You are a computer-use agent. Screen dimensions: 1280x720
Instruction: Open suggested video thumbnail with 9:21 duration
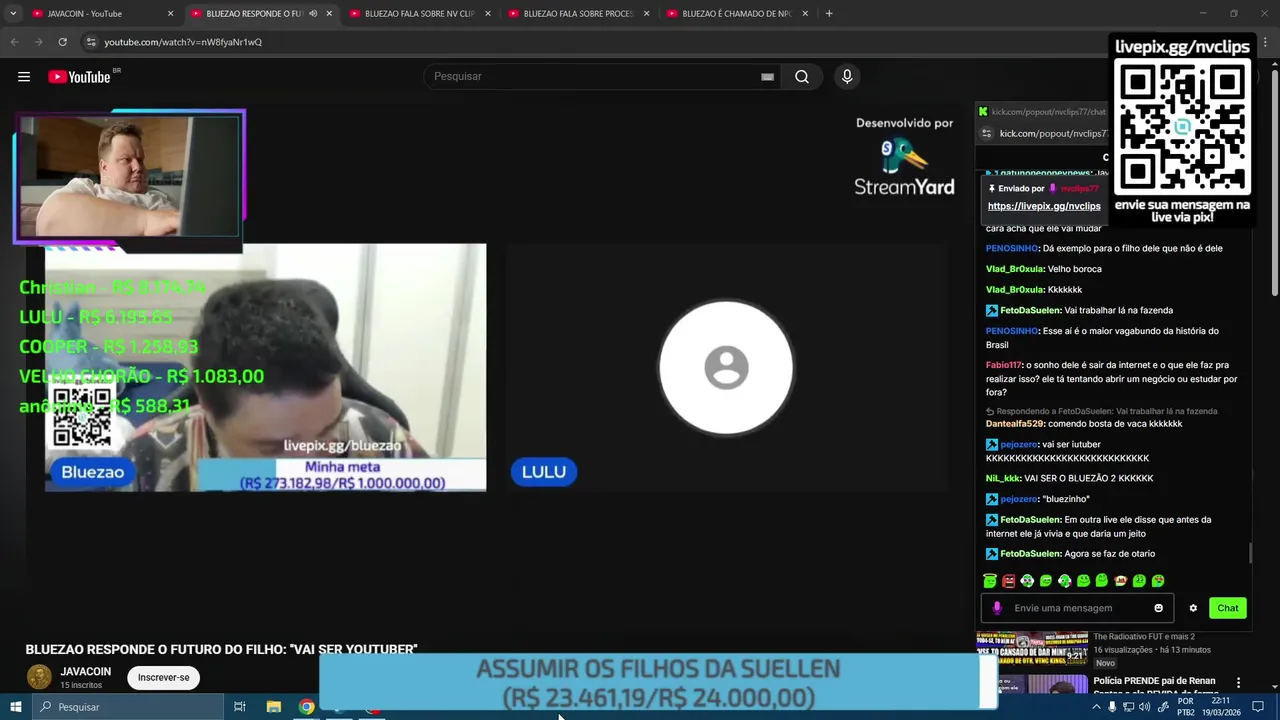[x=1032, y=648]
